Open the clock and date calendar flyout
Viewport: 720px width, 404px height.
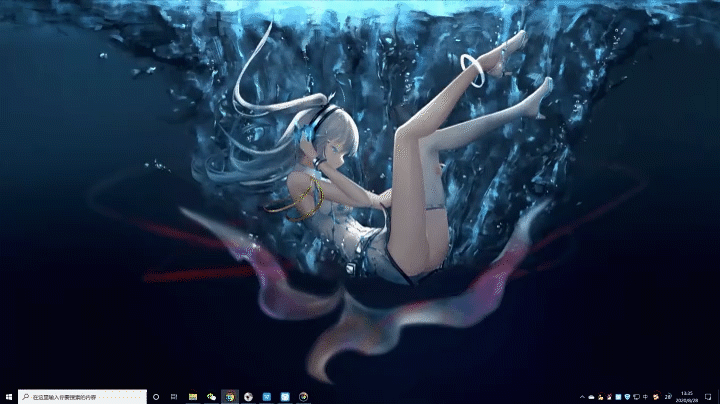[x=687, y=396]
